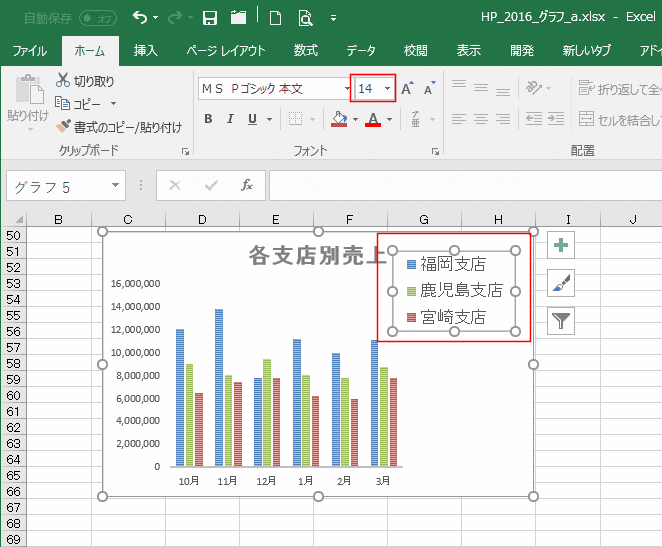Click the Save floppy disk icon
Viewport: 662px width, 547px height.
tap(210, 17)
